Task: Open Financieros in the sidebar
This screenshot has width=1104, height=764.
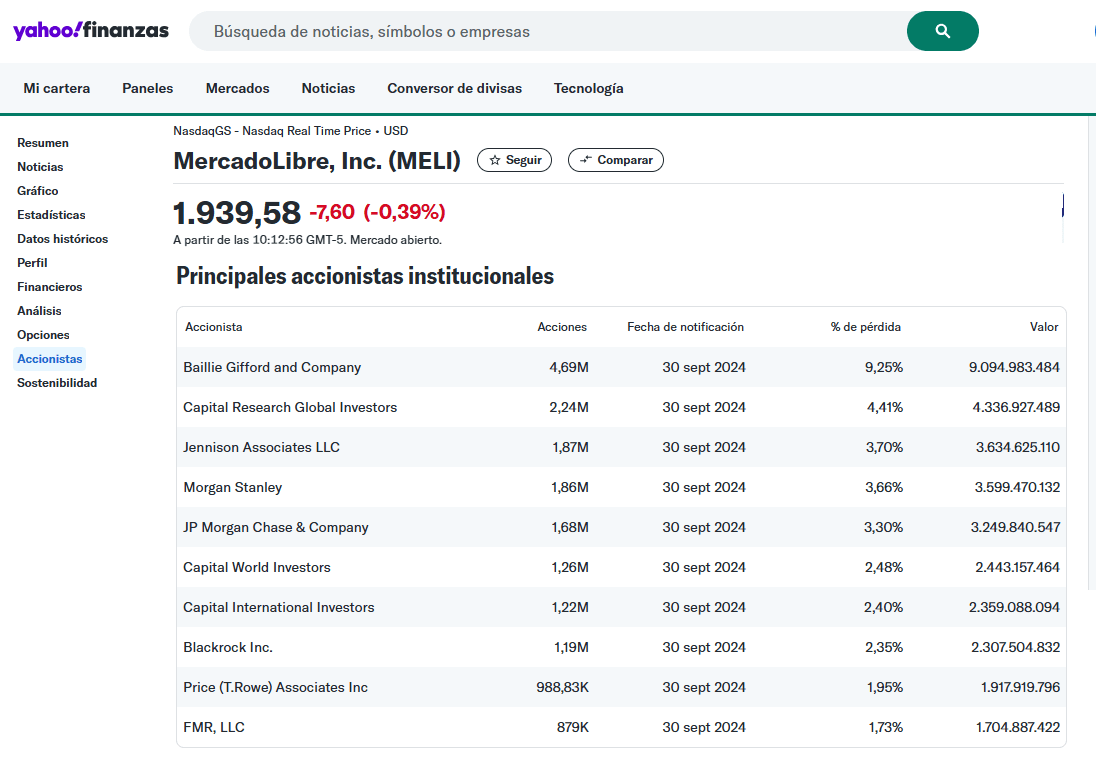Action: tap(50, 287)
